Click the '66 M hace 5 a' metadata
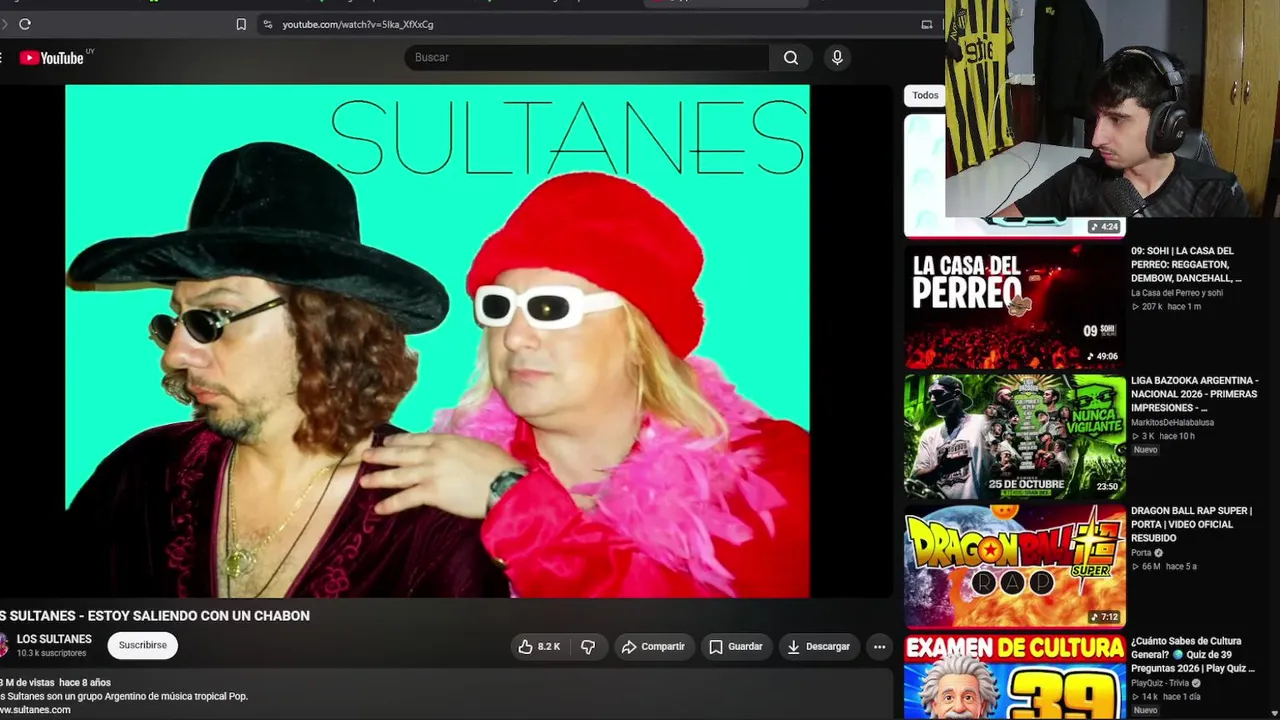This screenshot has height=720, width=1280. pyautogui.click(x=1164, y=567)
